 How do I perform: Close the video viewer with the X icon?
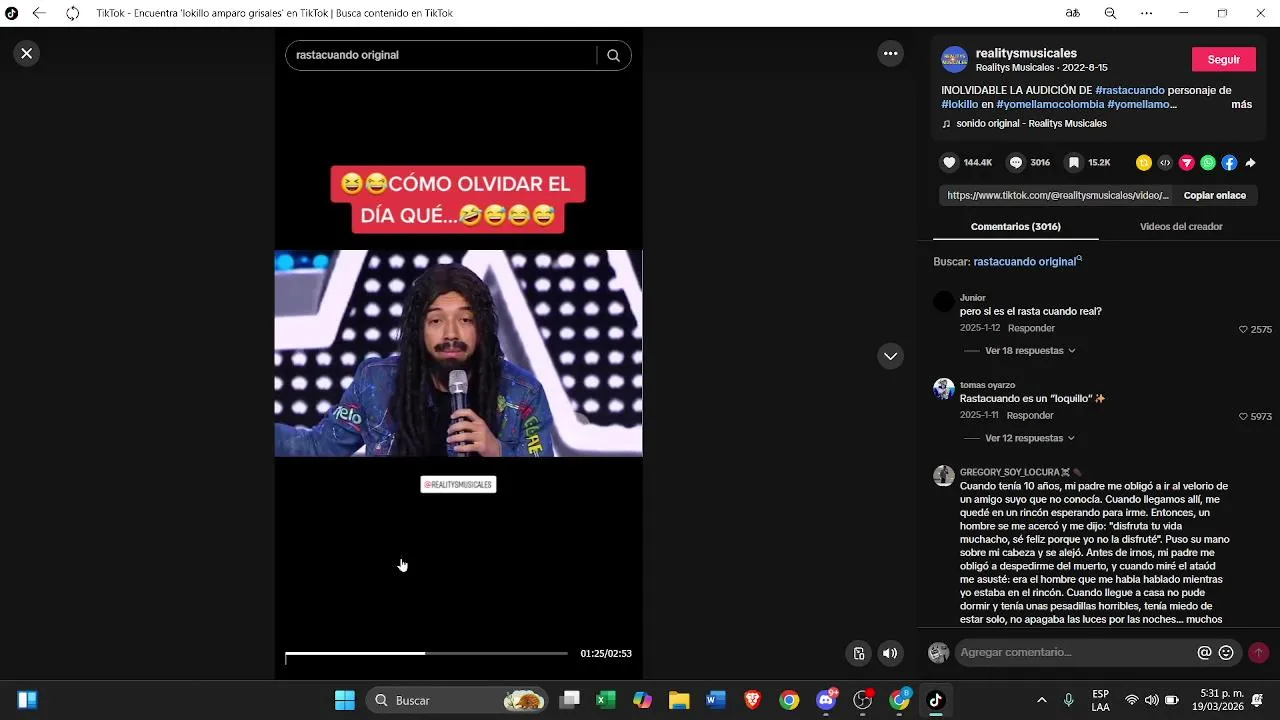[x=27, y=54]
